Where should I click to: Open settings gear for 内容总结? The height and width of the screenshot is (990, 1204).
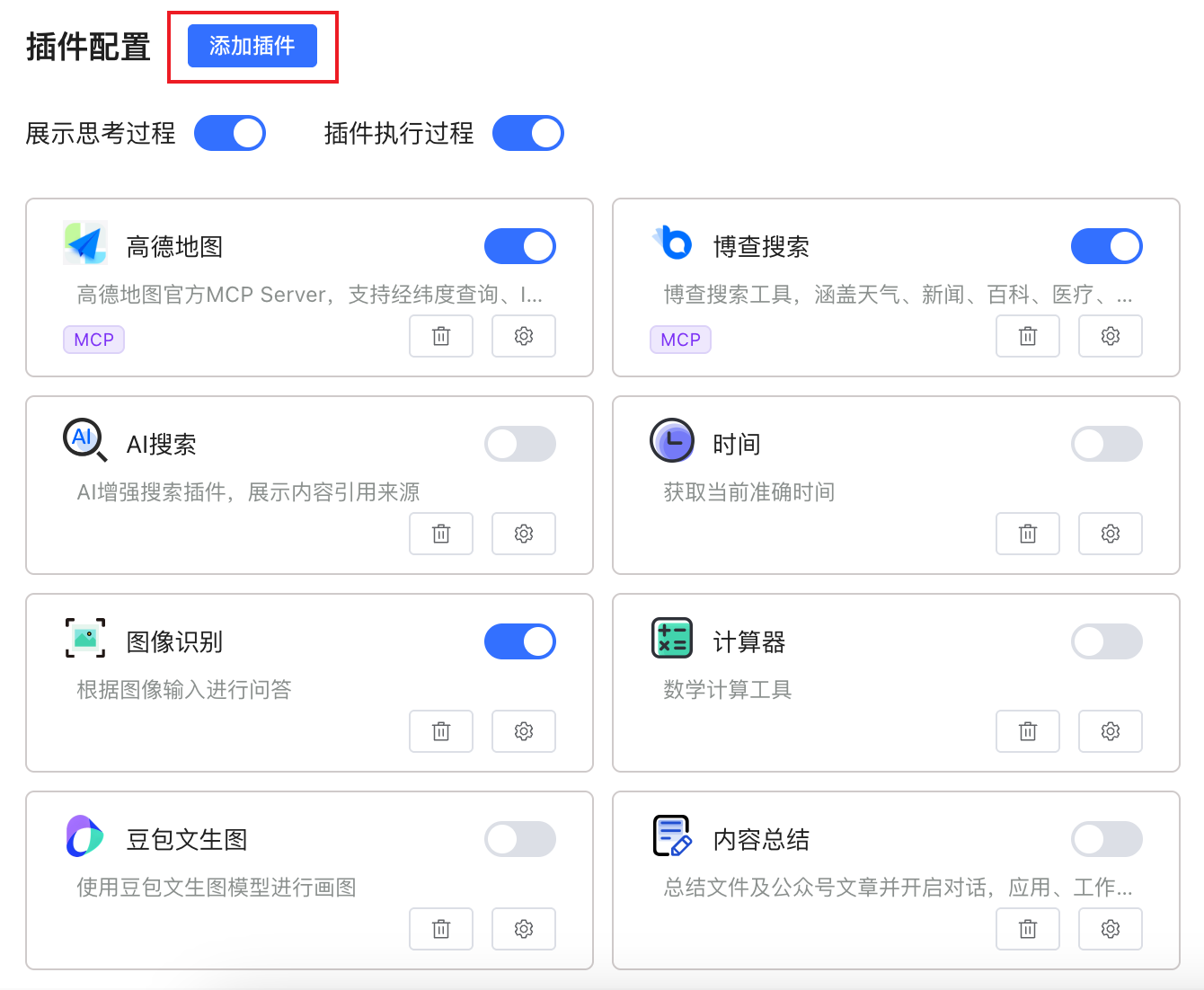pos(1111,929)
